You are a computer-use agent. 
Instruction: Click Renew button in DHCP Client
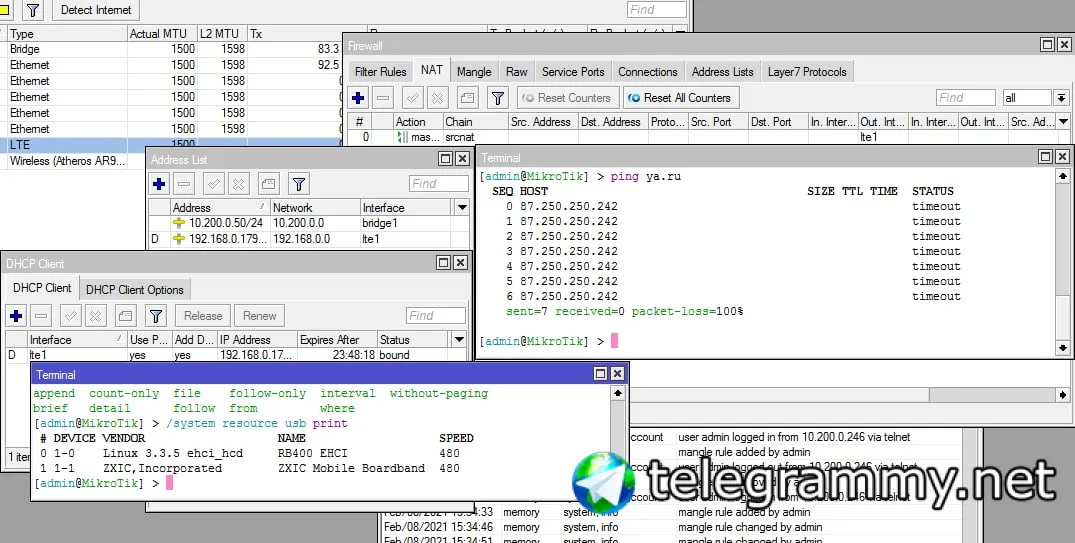pyautogui.click(x=259, y=316)
